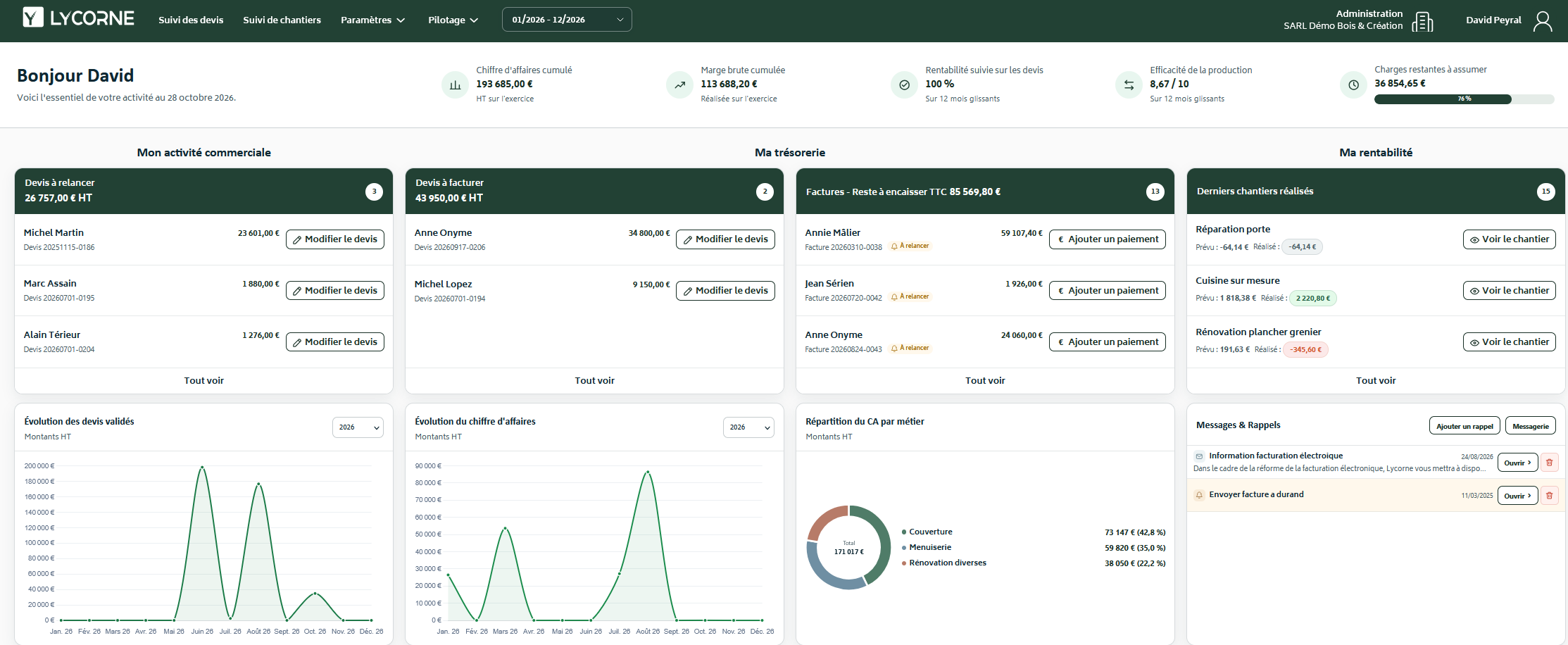Click the Charges restantes 76% progress bar
Screen dimensions: 1568x645
pyautogui.click(x=1464, y=99)
